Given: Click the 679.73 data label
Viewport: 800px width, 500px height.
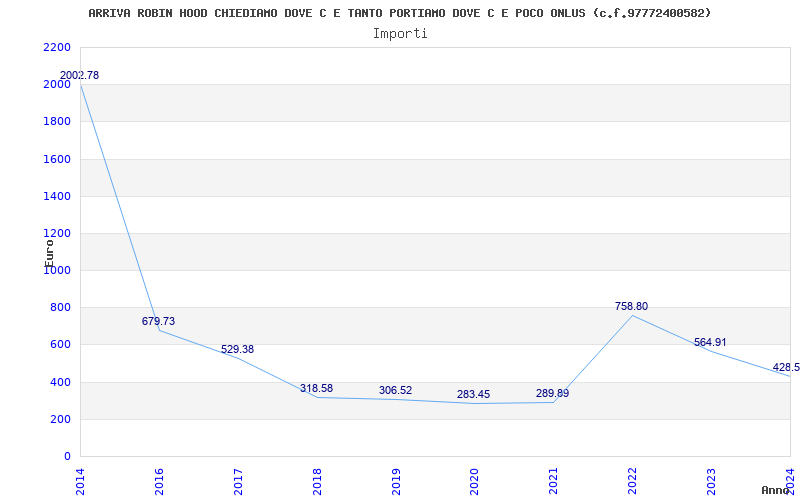Looking at the screenshot, I should (158, 321).
